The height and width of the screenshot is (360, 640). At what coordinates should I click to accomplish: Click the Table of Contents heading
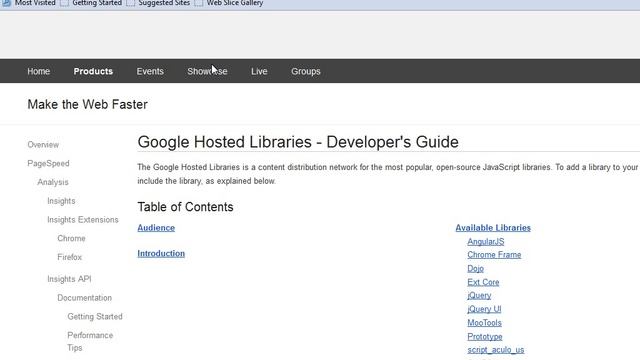click(x=185, y=207)
